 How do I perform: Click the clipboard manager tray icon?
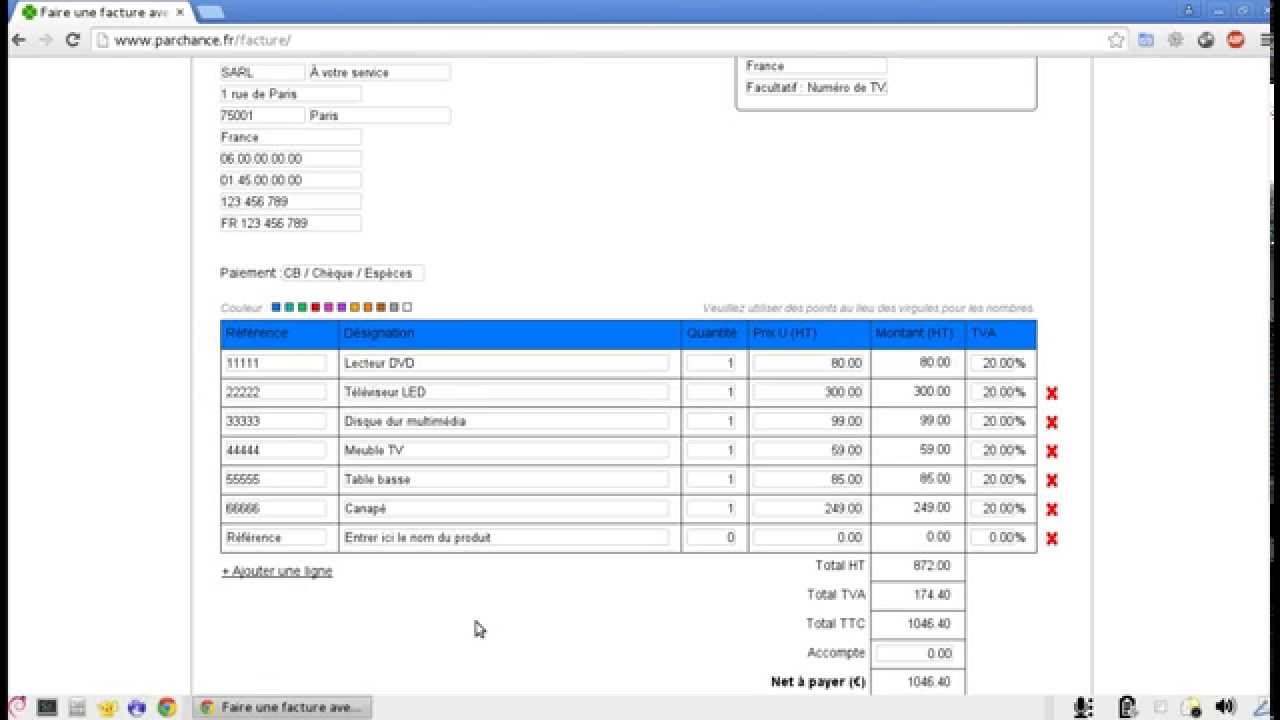point(1127,707)
